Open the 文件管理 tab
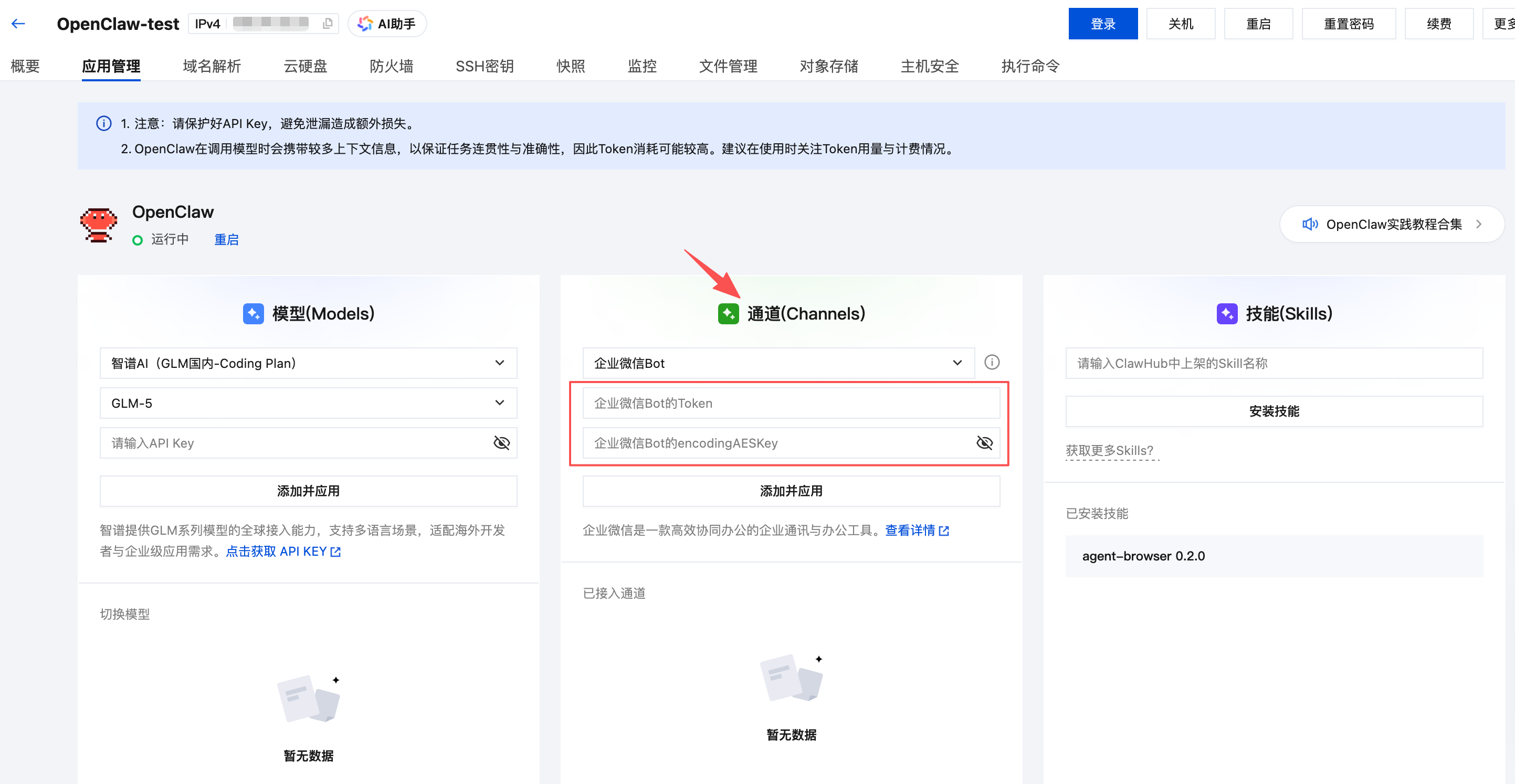The height and width of the screenshot is (784, 1515). tap(728, 66)
